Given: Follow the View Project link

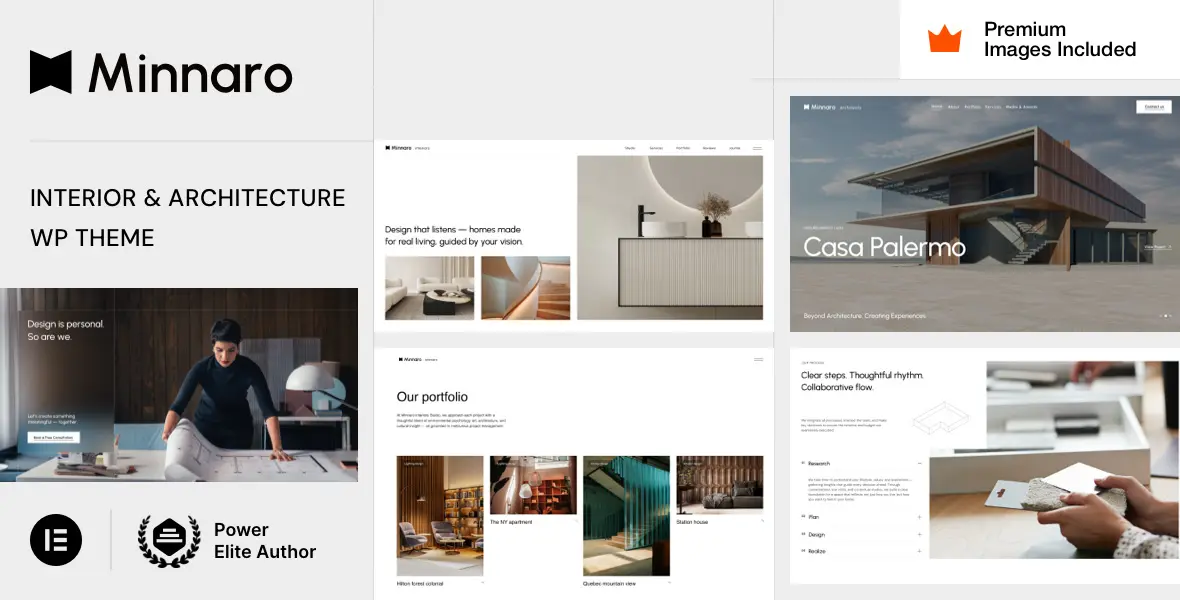Looking at the screenshot, I should 1157,247.
